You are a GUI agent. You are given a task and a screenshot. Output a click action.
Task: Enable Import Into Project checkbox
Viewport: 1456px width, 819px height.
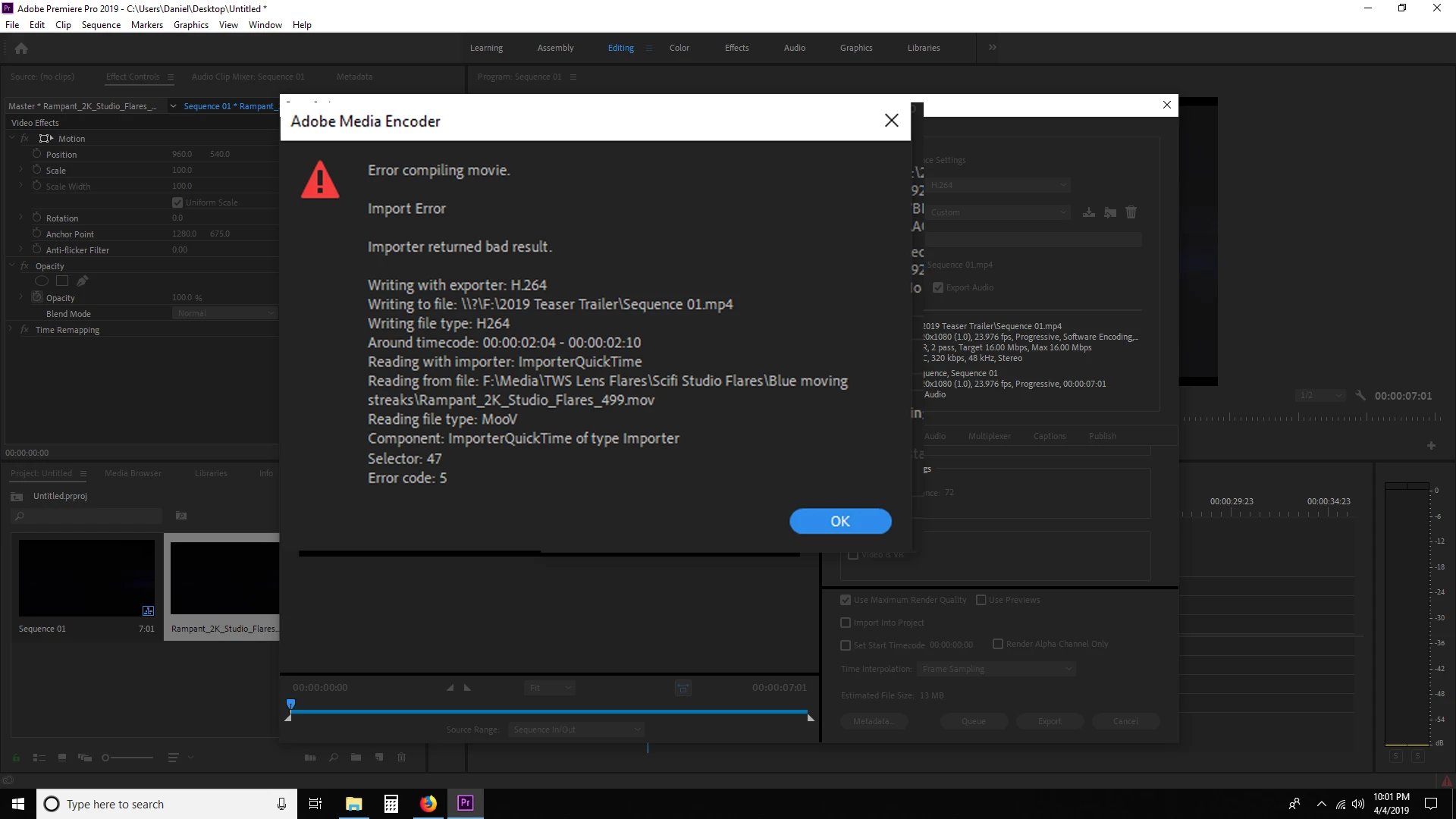click(846, 623)
